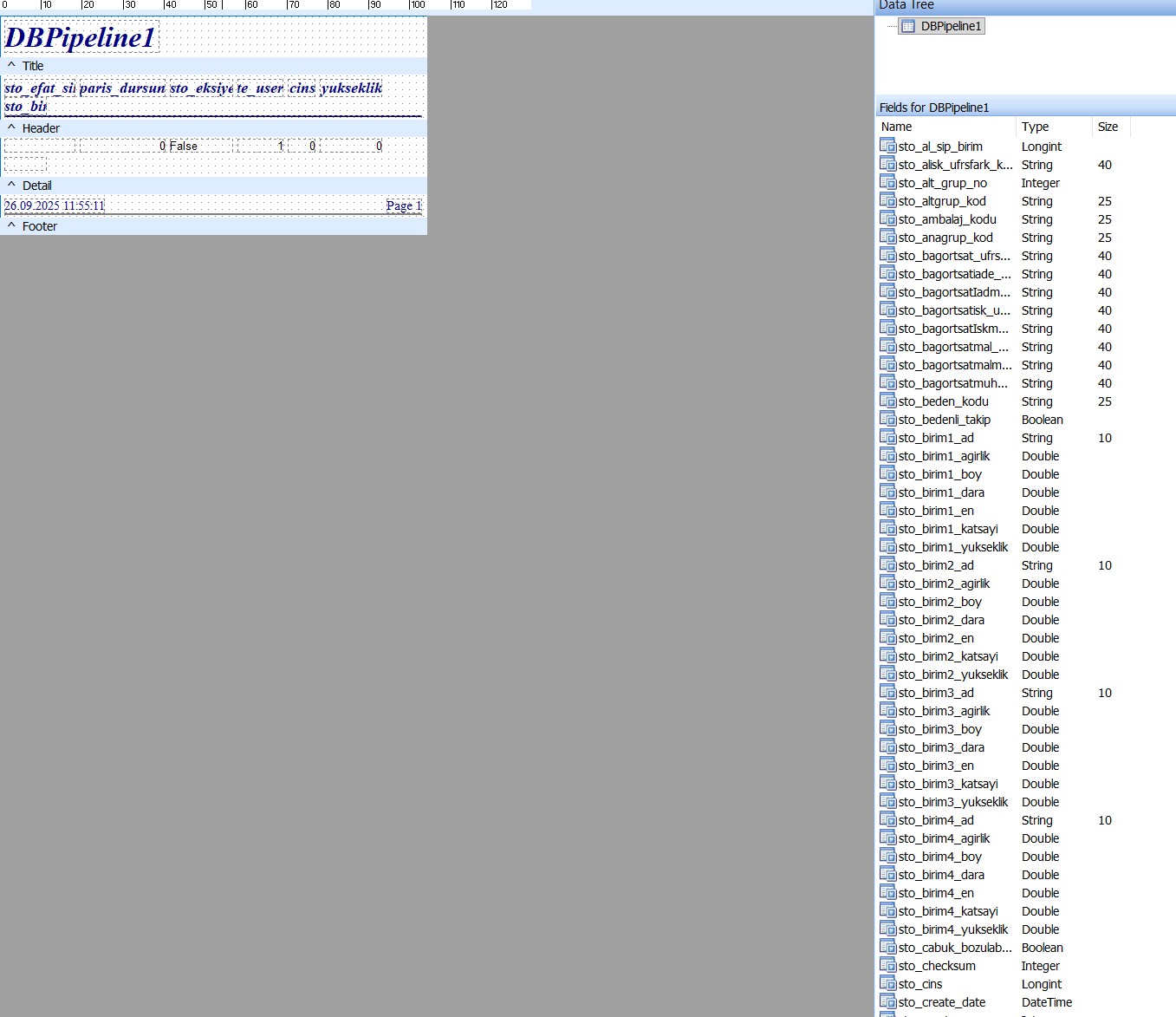Click the Size column header
Screen dimensions: 1176x1017
(x=1109, y=127)
